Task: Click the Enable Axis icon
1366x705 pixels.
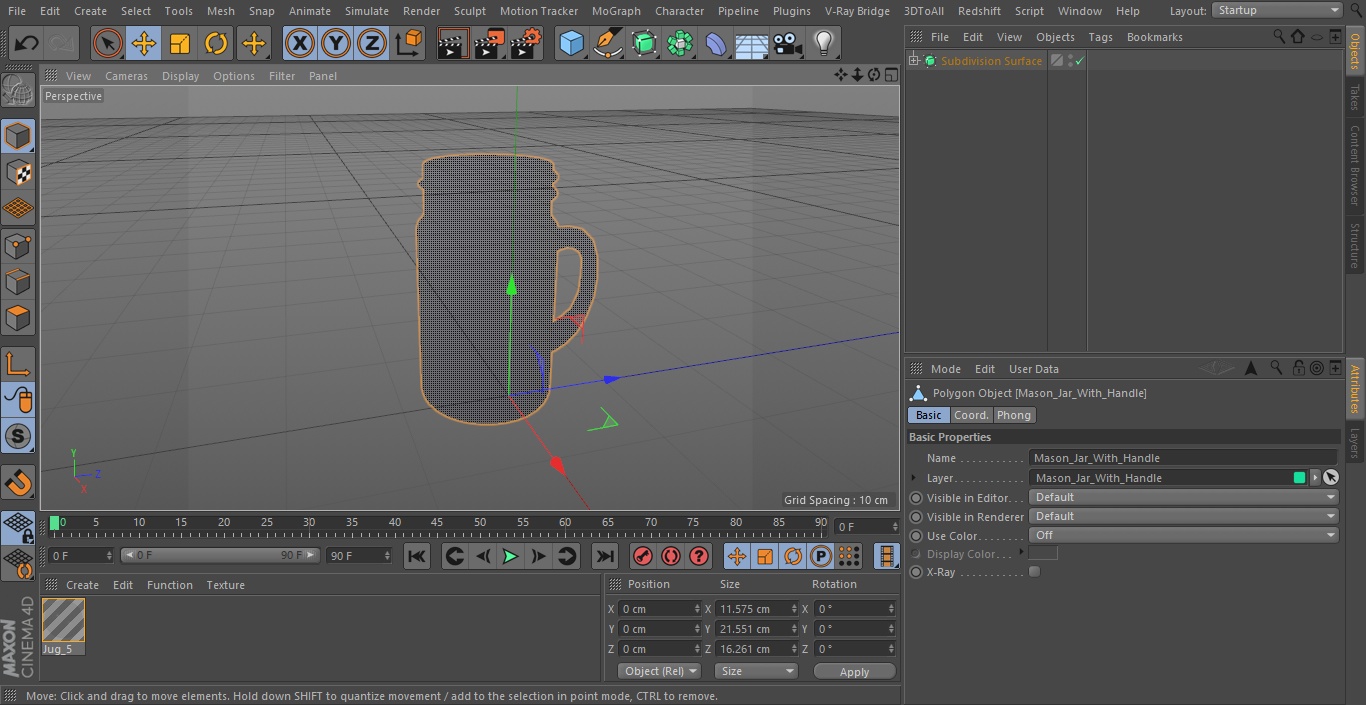Action: click(x=18, y=364)
